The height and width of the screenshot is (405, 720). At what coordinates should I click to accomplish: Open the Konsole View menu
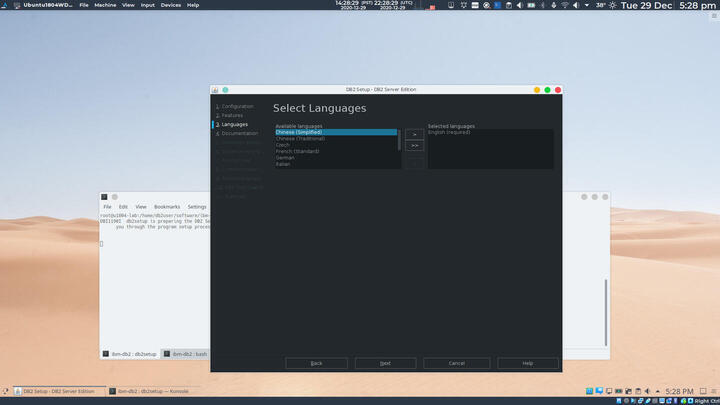[x=141, y=207]
